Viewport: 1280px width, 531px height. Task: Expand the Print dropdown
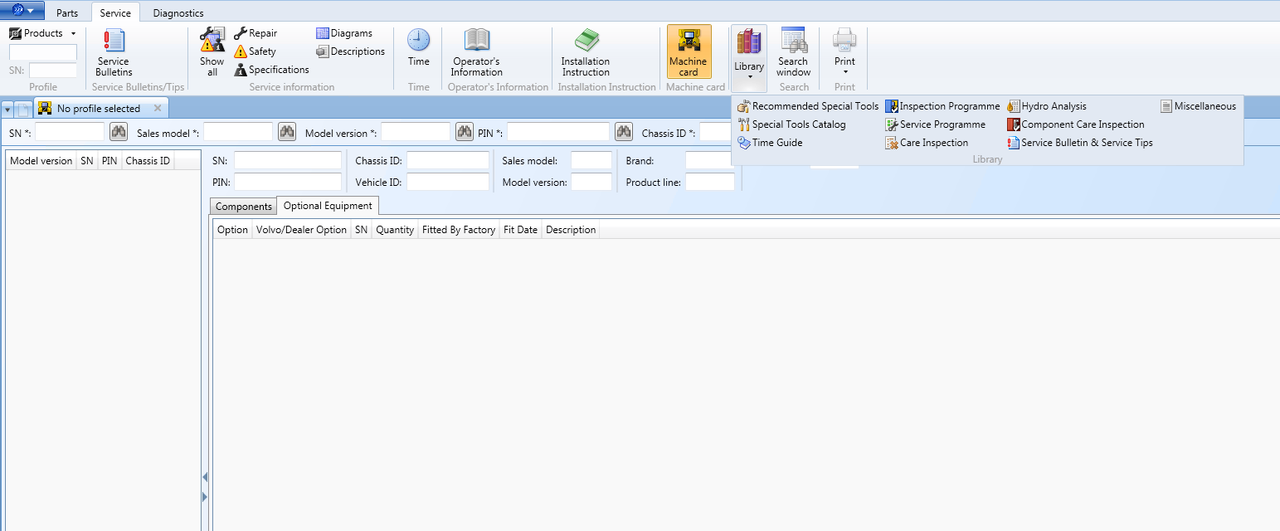pos(845,72)
